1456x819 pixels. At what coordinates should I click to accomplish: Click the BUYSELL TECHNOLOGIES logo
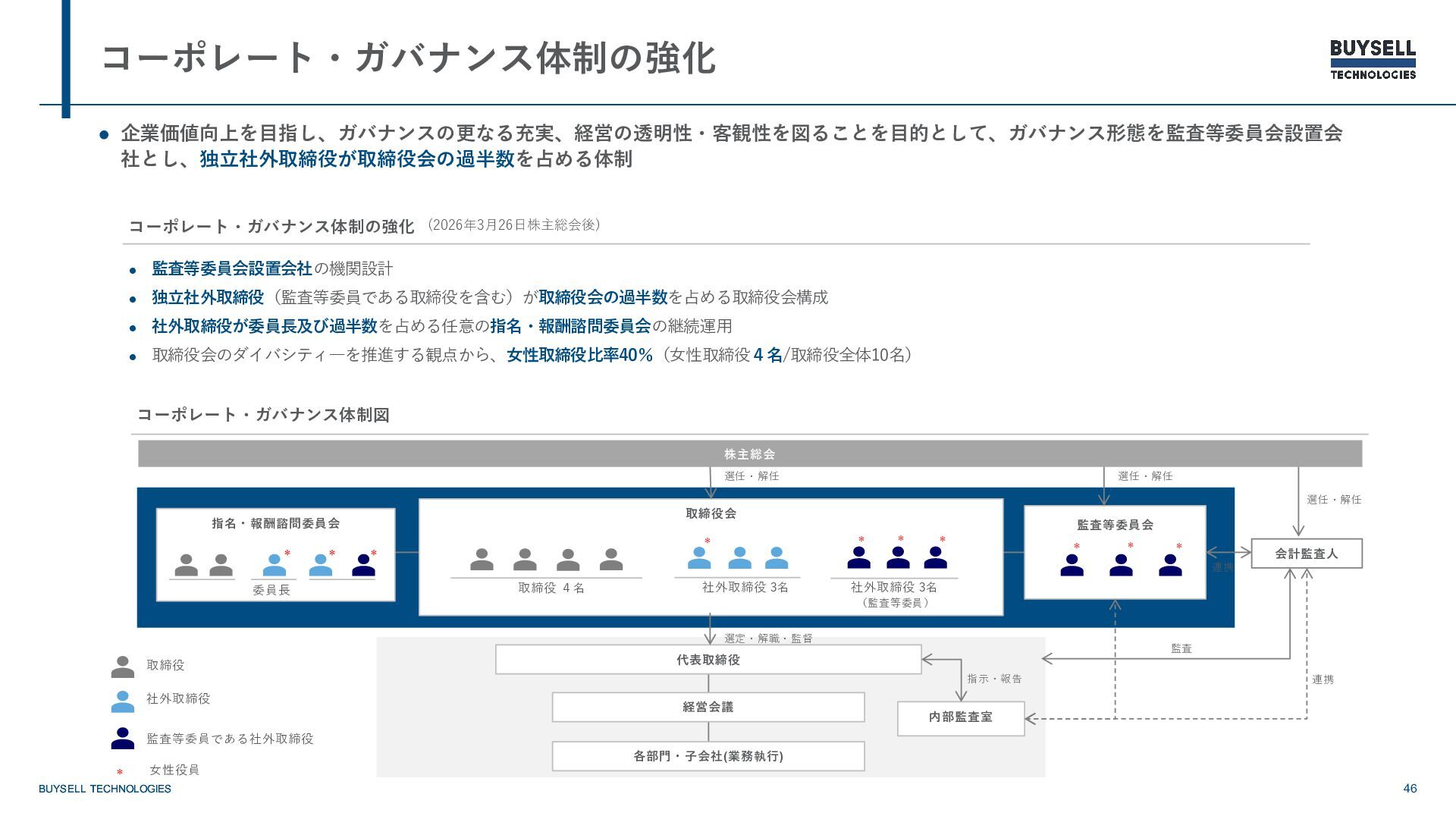tap(1373, 59)
